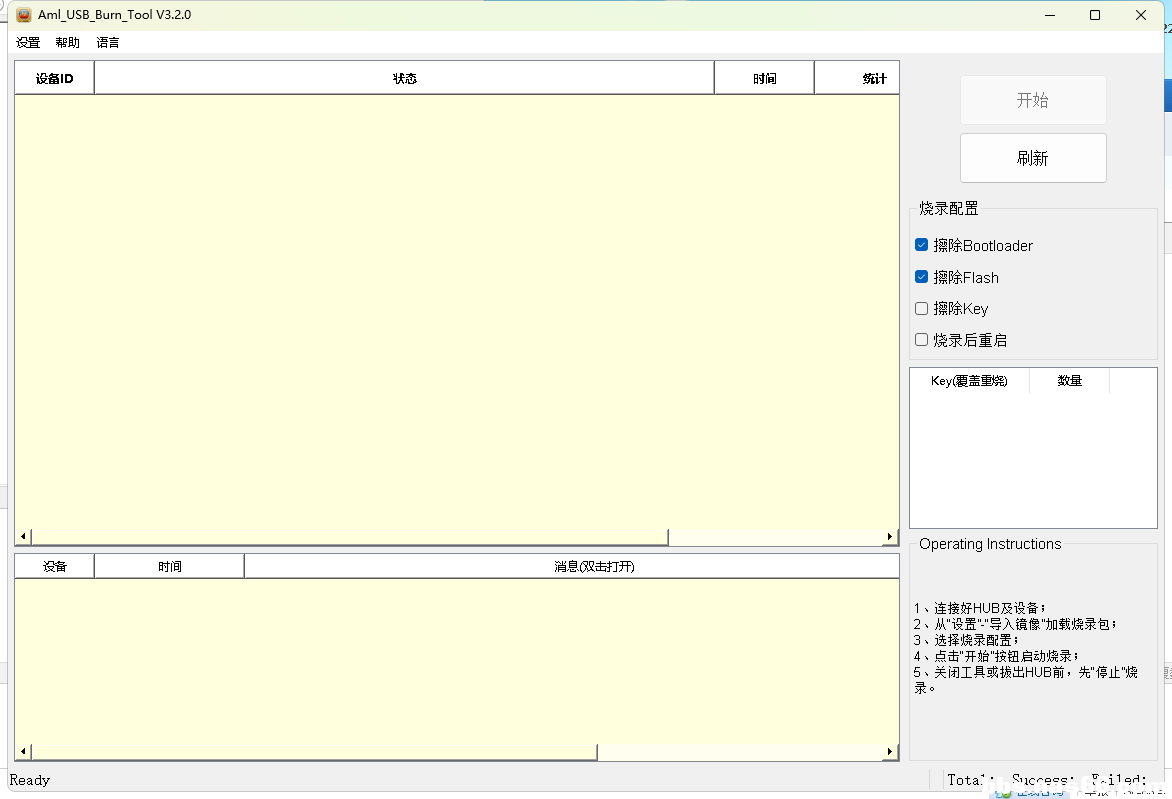
Task: Uncheck the 擦除Bootloader checkbox
Action: pyautogui.click(x=922, y=245)
